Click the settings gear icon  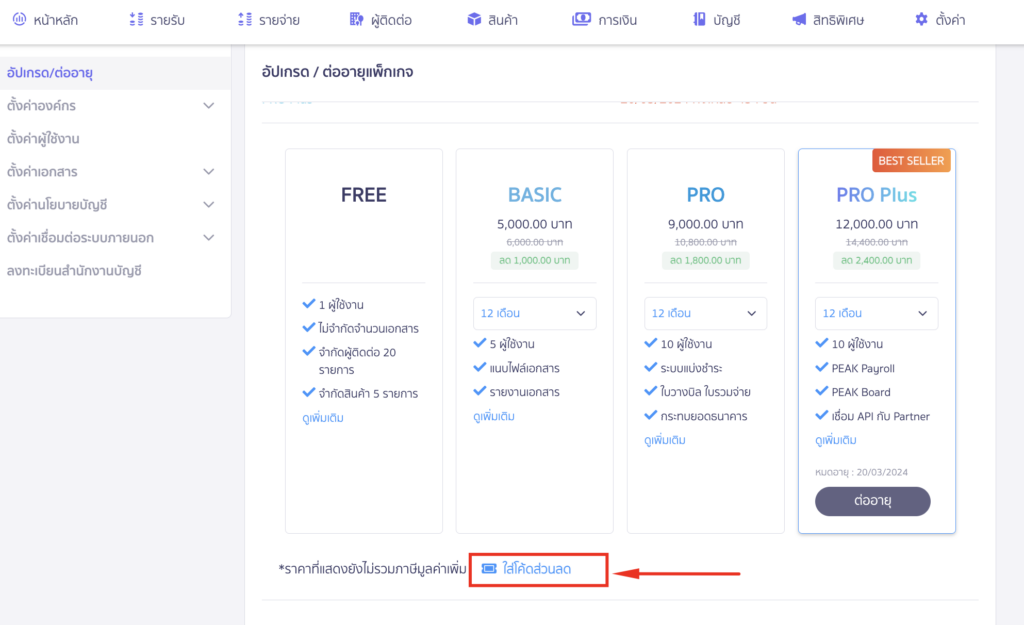(921, 20)
